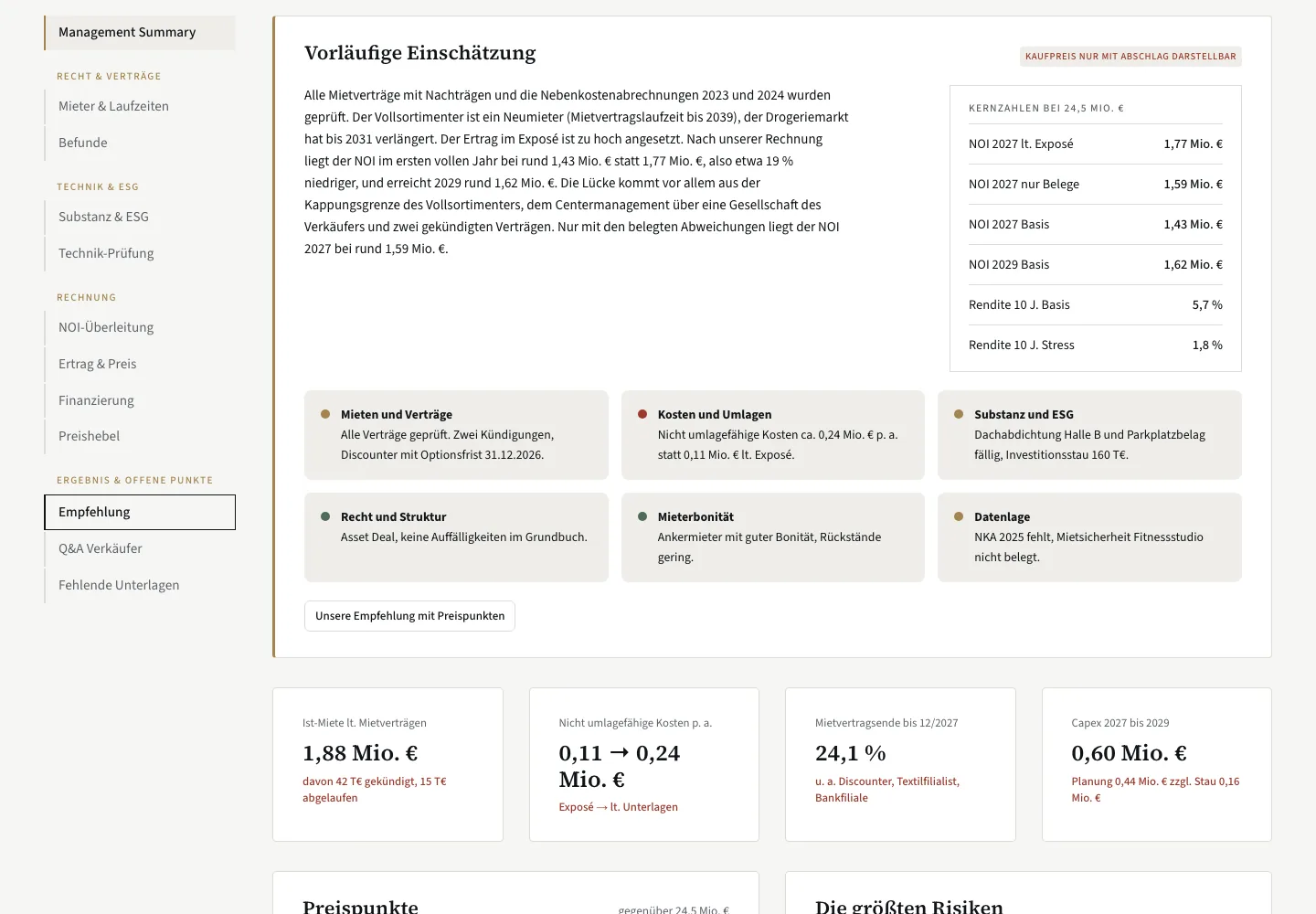Open the Kosten und Umlagen card
This screenshot has width=1316, height=914.
coord(773,435)
